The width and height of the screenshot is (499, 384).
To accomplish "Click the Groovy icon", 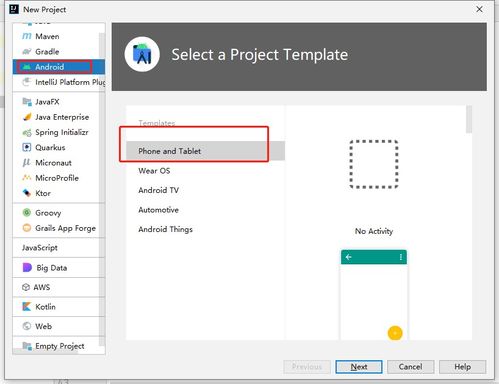I will coord(27,213).
